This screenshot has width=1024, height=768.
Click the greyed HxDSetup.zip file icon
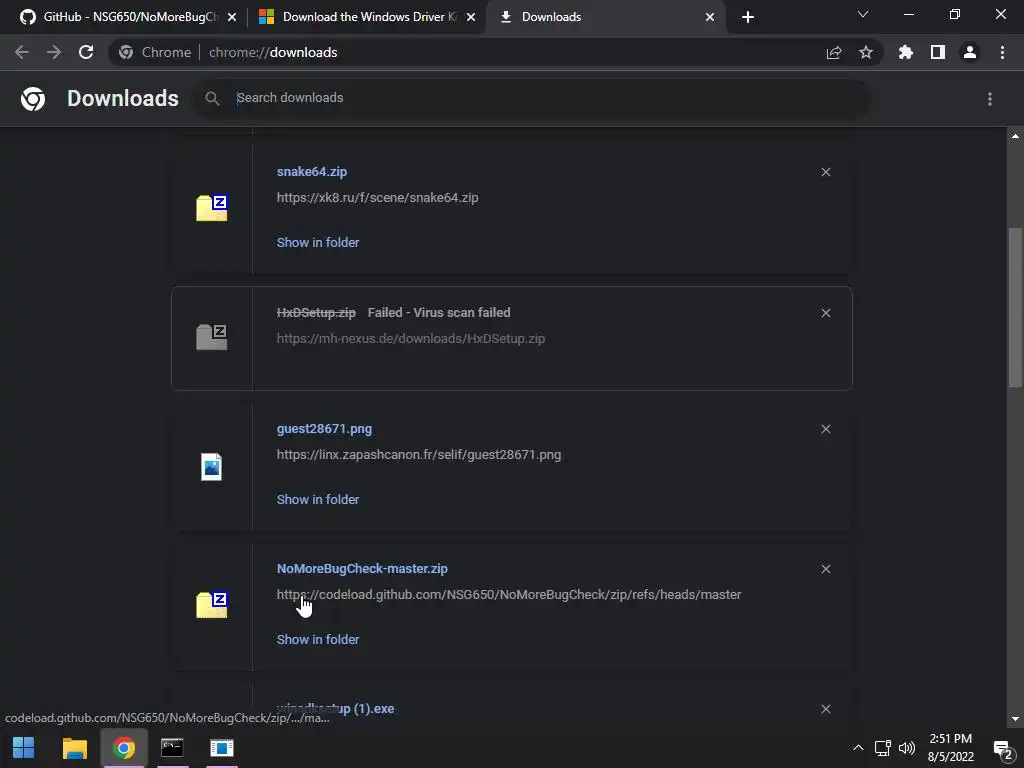(212, 338)
